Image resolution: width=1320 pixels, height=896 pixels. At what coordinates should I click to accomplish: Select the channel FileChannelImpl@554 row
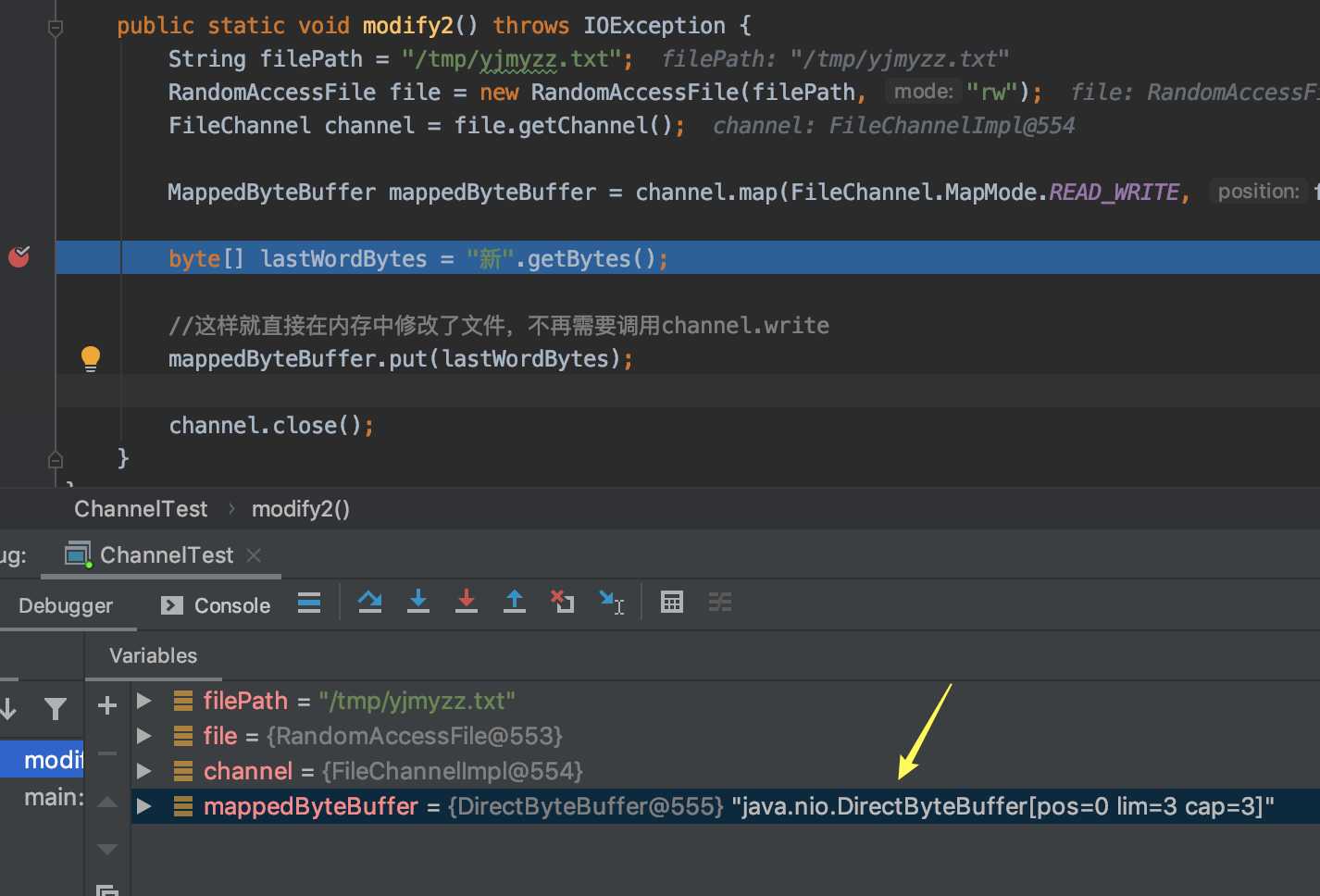(x=726, y=771)
